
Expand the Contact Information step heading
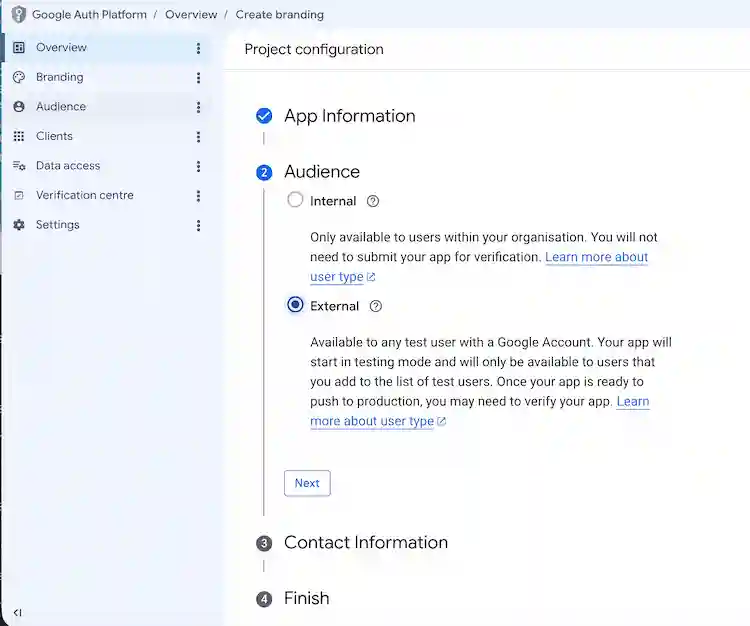[366, 542]
